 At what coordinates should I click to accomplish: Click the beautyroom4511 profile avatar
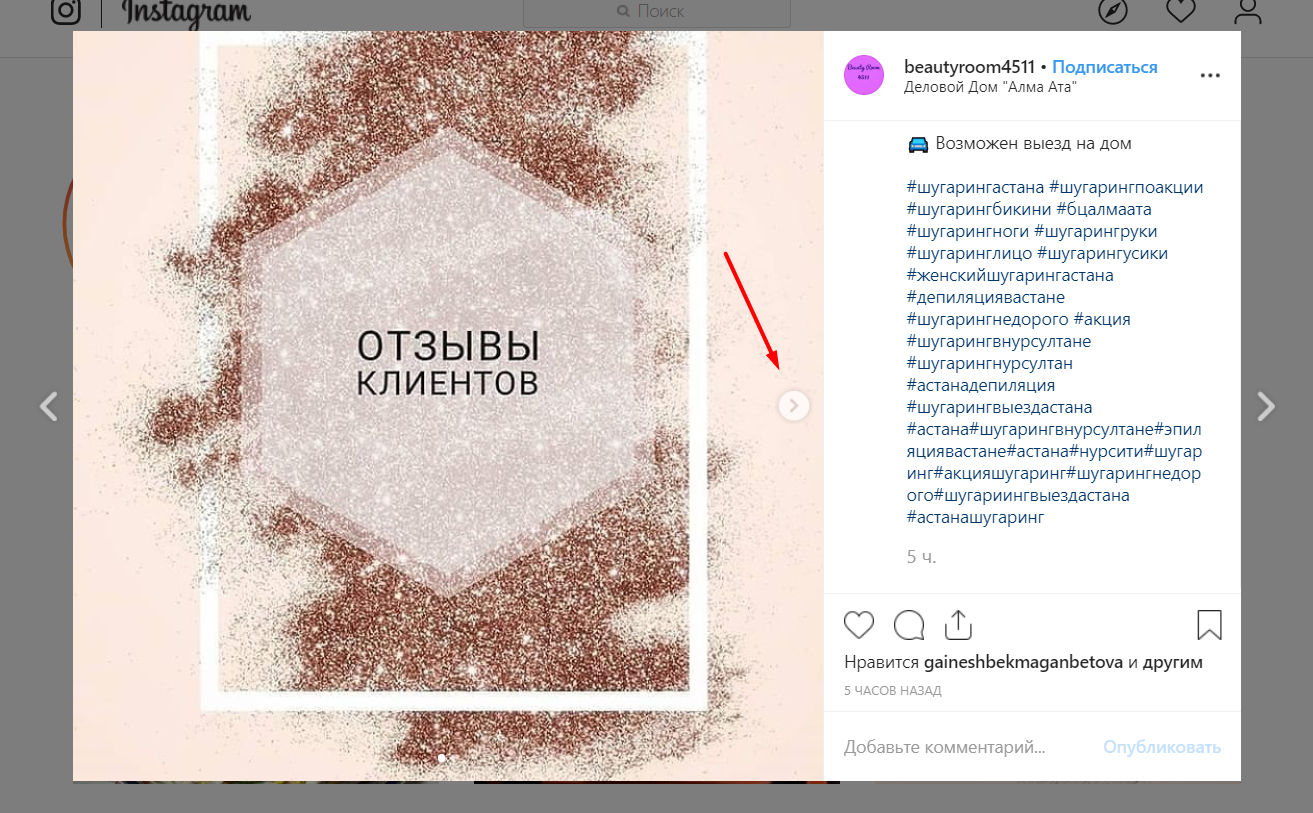[x=864, y=75]
